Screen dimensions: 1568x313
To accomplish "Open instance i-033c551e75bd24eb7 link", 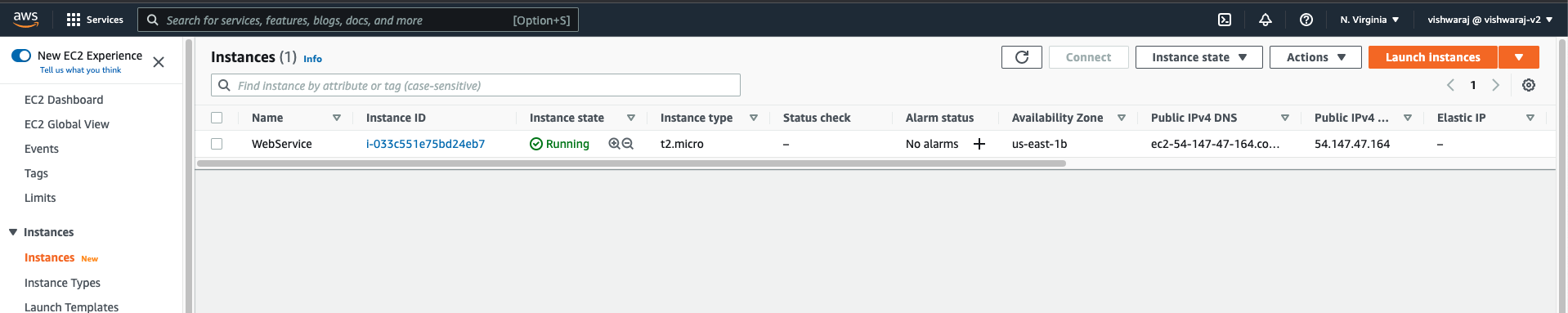I will tap(425, 144).
